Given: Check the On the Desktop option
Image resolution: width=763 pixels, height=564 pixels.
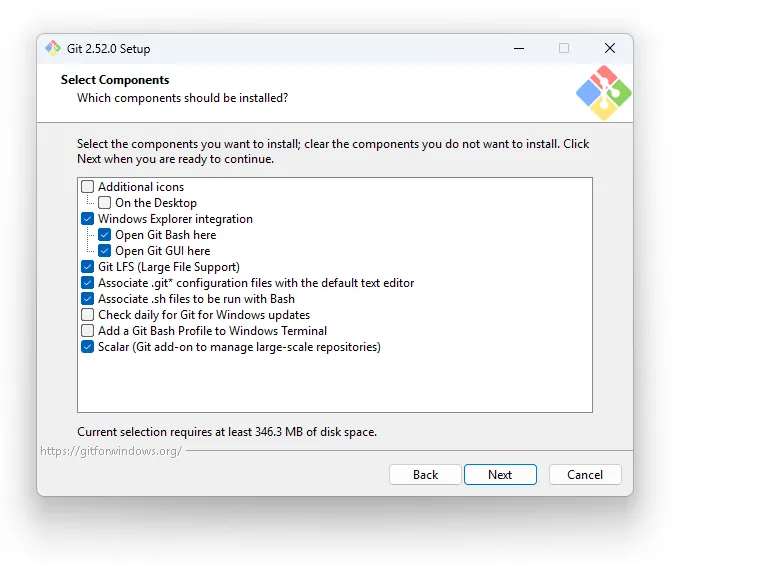Looking at the screenshot, I should point(105,203).
